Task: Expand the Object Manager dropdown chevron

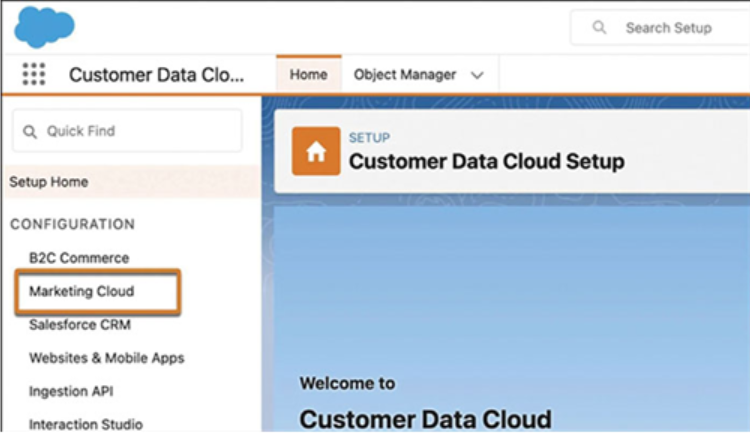Action: pos(477,75)
